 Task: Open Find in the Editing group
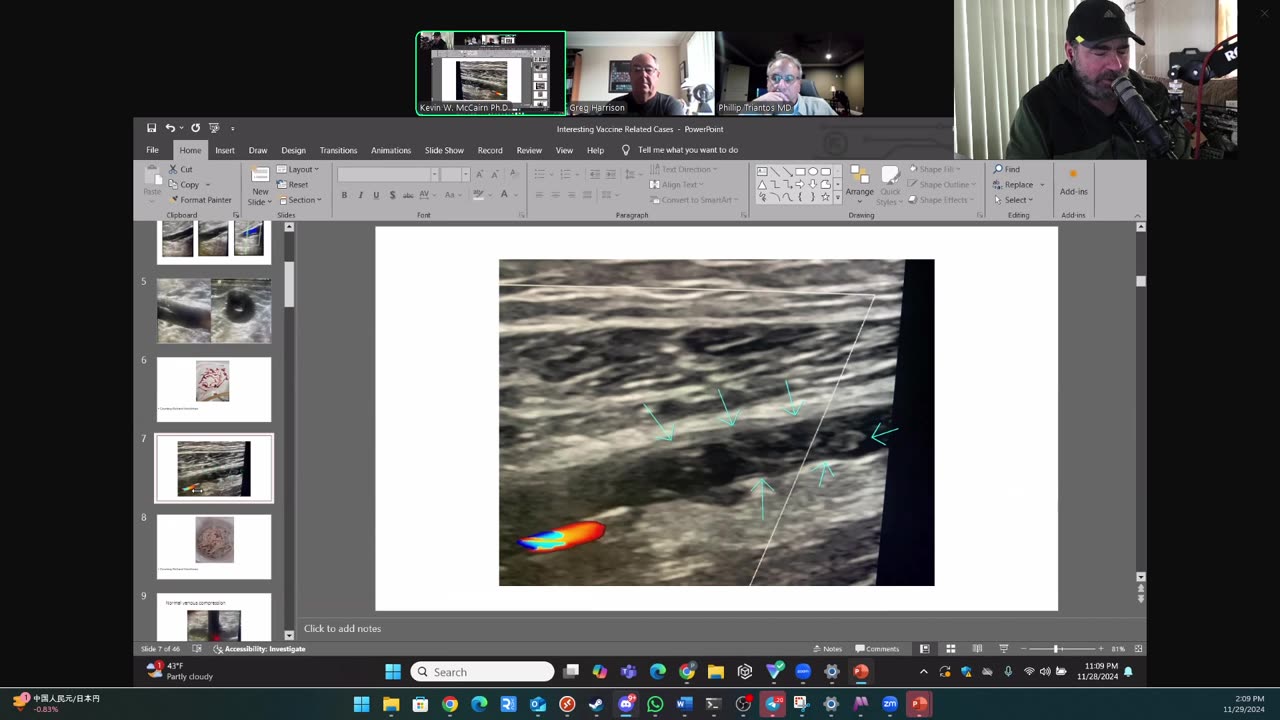[1007, 169]
